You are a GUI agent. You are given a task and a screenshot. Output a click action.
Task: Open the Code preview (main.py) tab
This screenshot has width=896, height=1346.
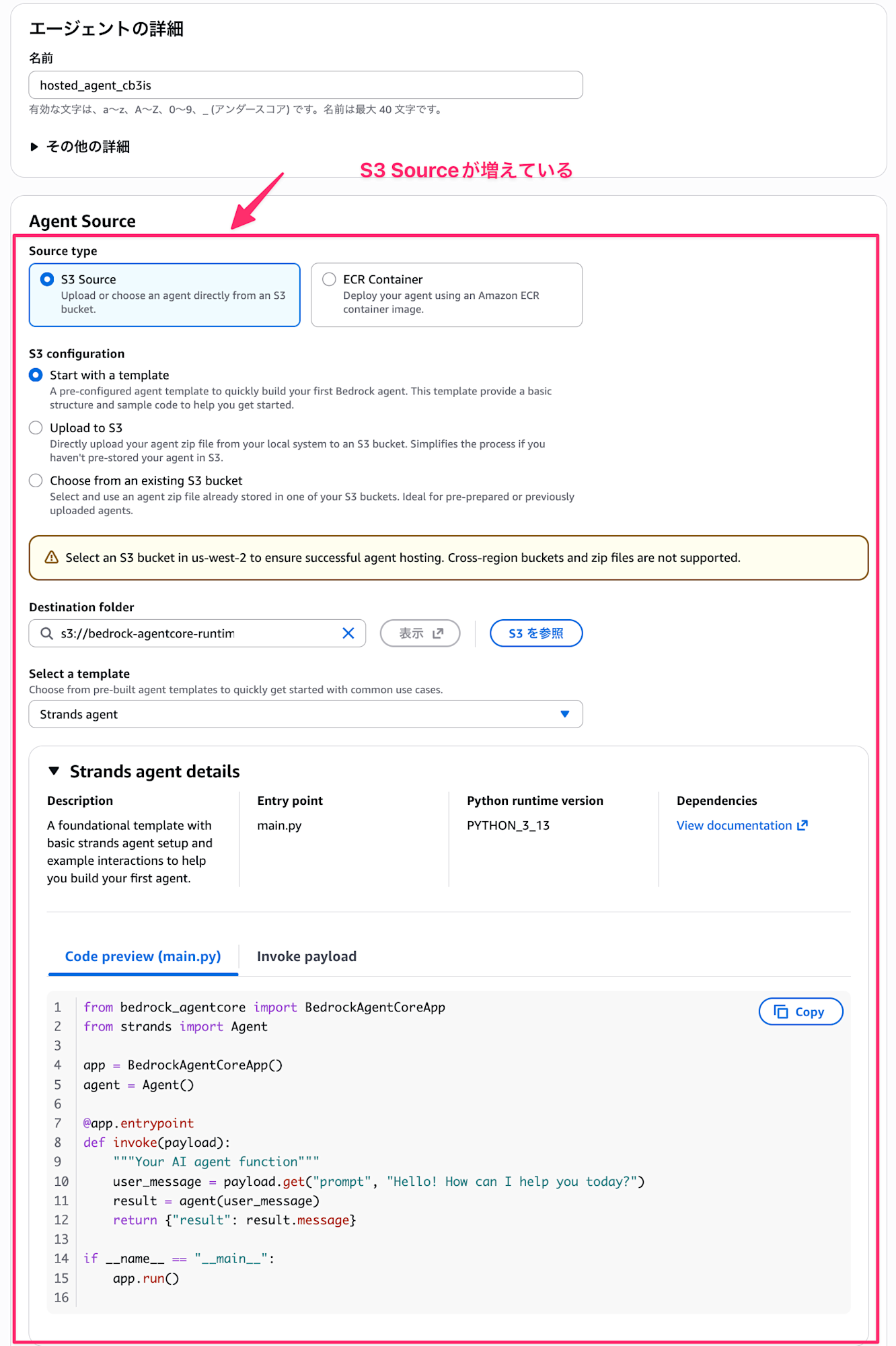[x=143, y=956]
